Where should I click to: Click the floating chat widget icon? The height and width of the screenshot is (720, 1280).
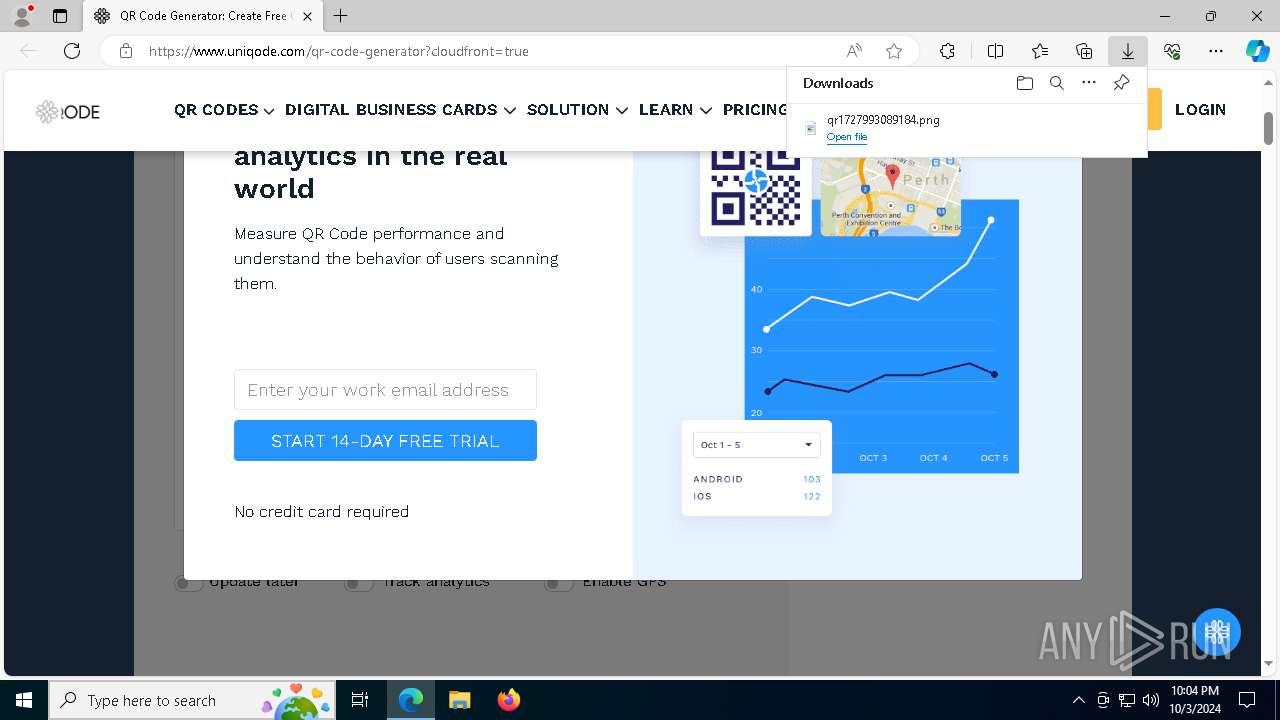(x=1217, y=632)
